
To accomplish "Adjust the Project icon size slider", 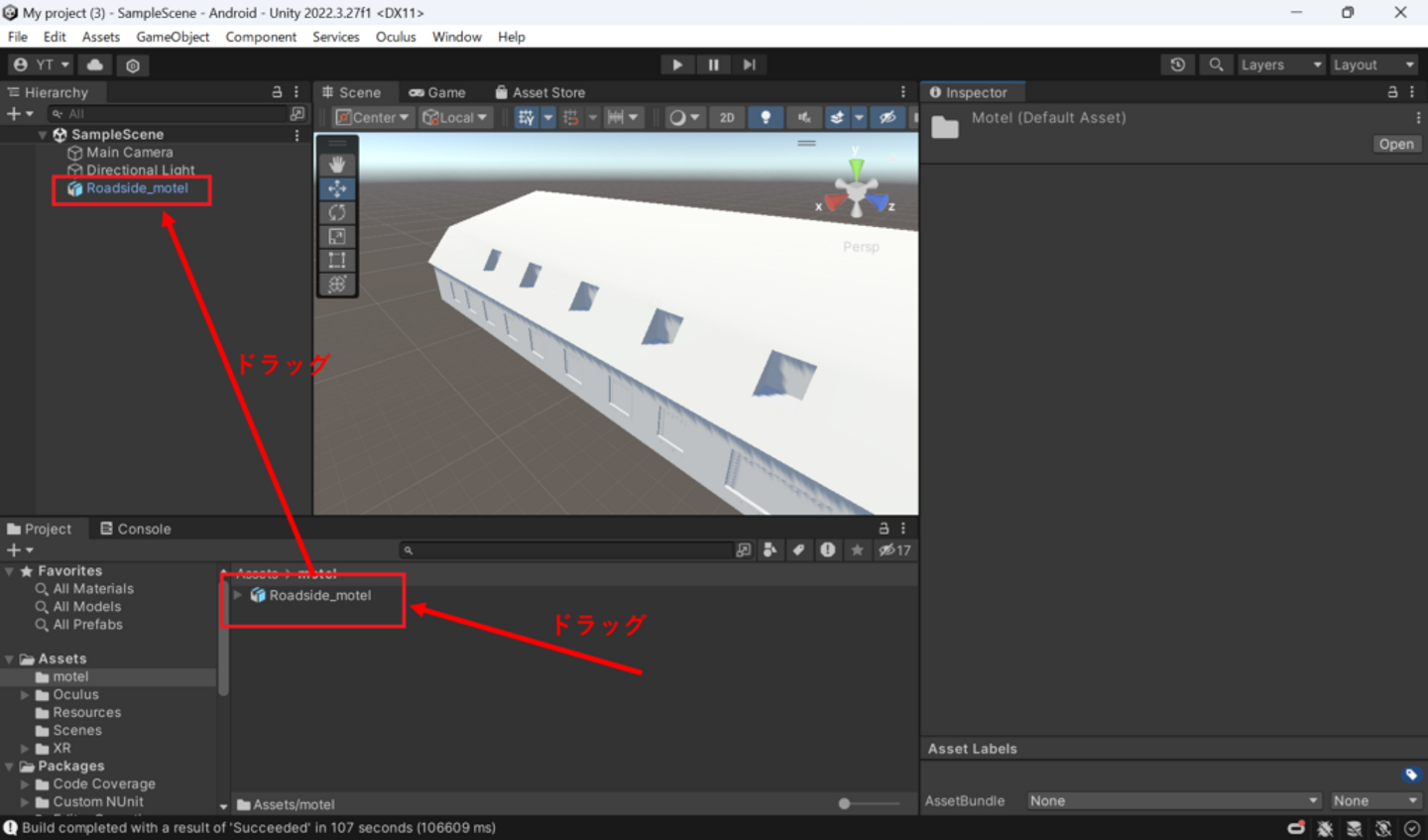I will pyautogui.click(x=870, y=804).
